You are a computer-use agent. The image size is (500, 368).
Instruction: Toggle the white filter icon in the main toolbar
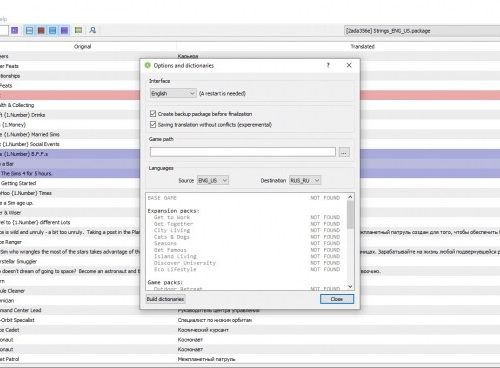(29, 30)
